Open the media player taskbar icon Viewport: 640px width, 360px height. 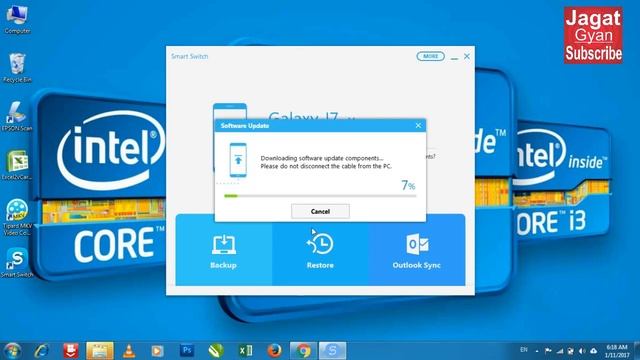click(157, 351)
